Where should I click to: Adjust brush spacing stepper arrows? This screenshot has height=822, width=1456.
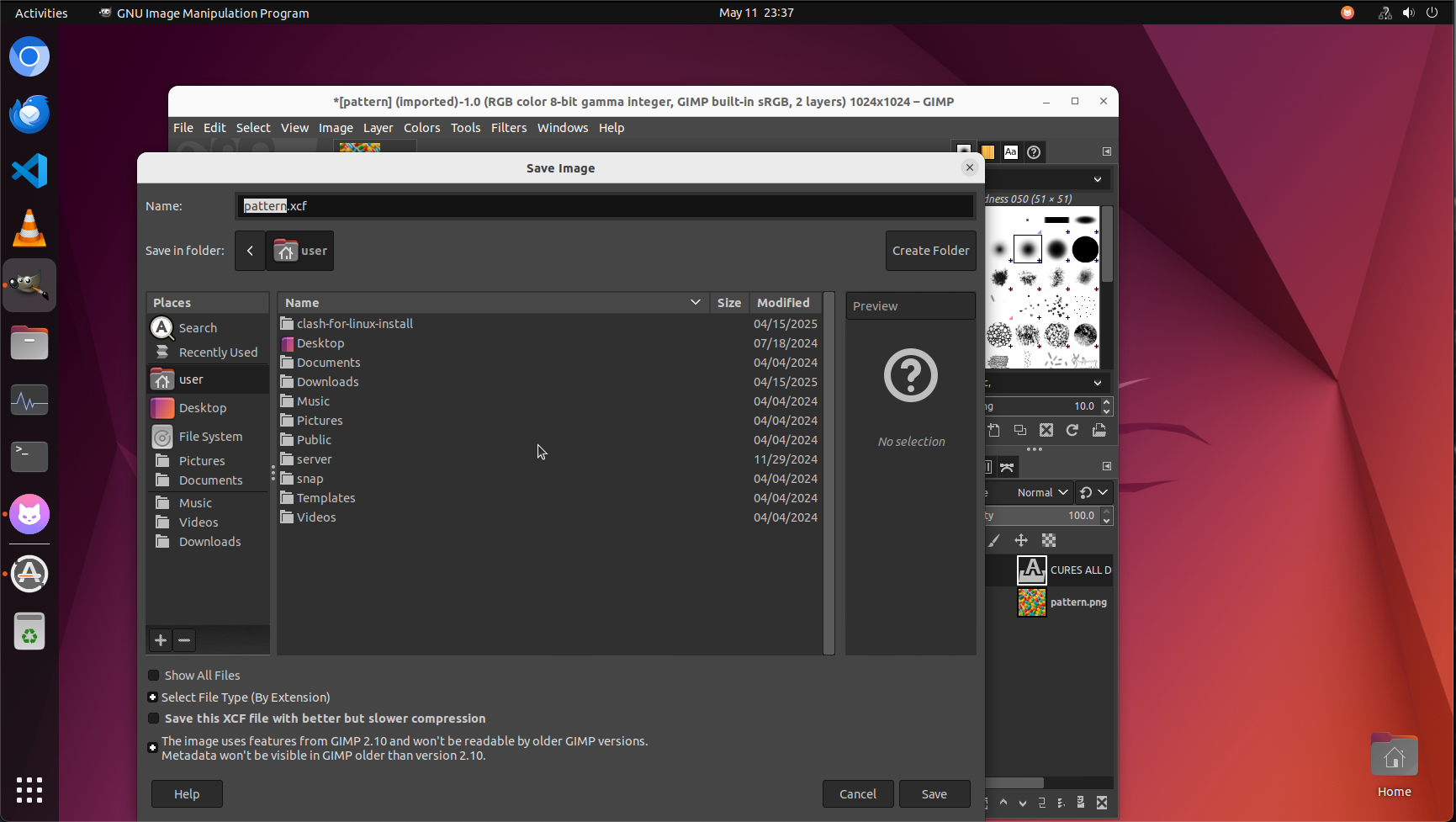coord(1107,406)
